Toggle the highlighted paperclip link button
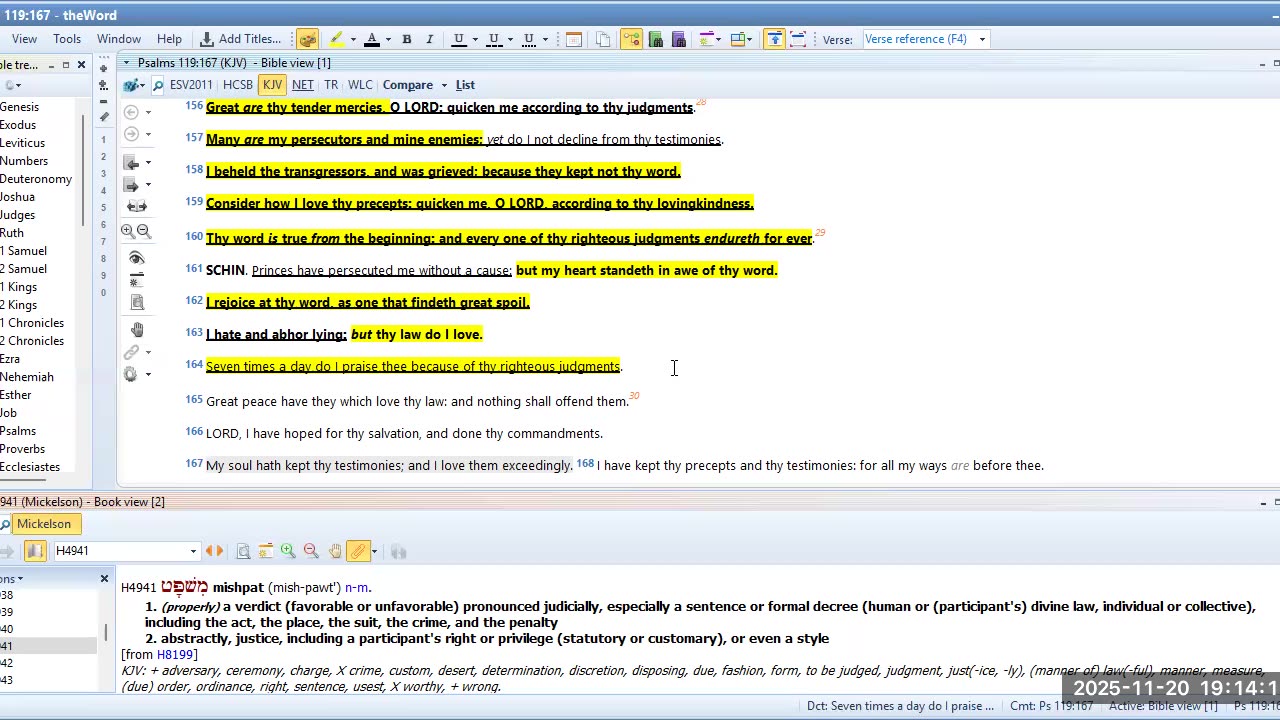 pyautogui.click(x=359, y=551)
